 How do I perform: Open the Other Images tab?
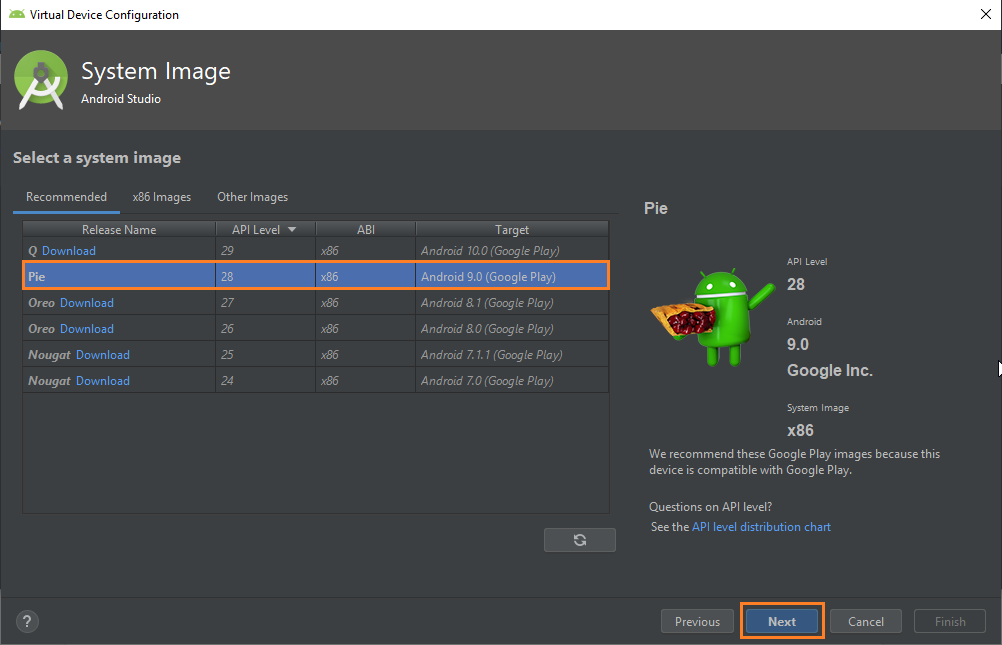click(x=252, y=197)
